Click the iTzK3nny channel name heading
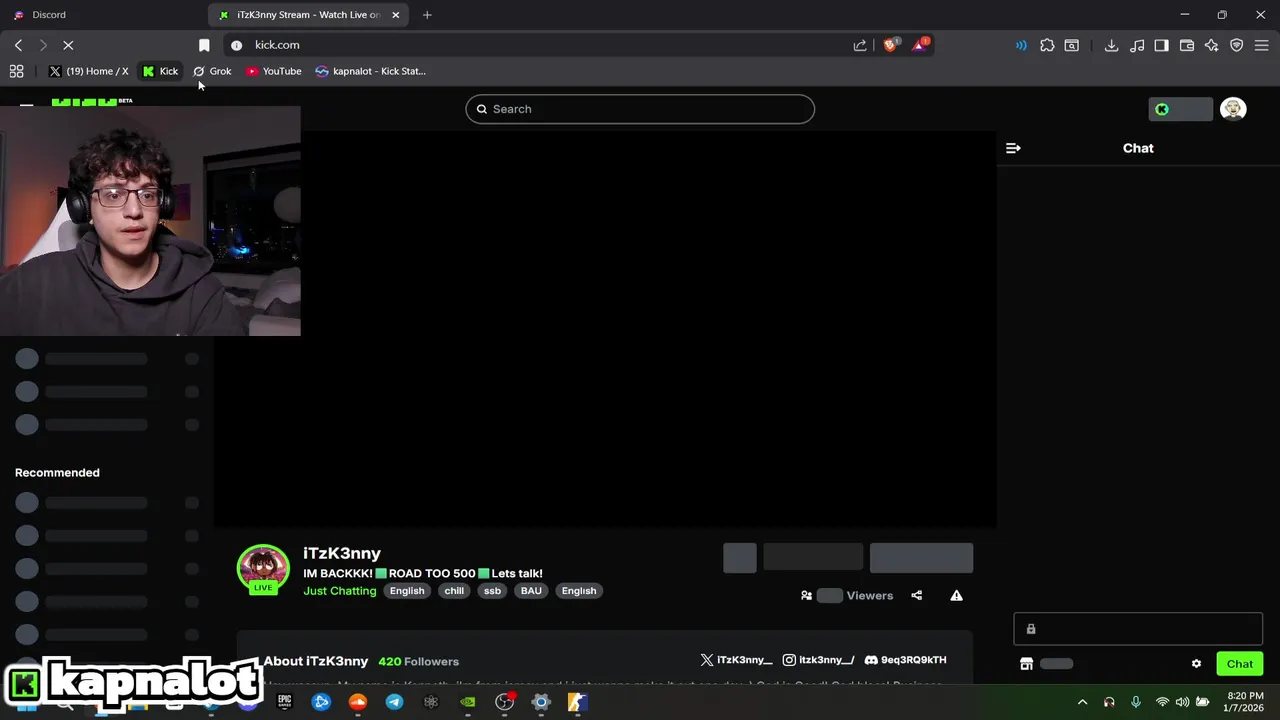This screenshot has height=720, width=1280. pyautogui.click(x=342, y=553)
